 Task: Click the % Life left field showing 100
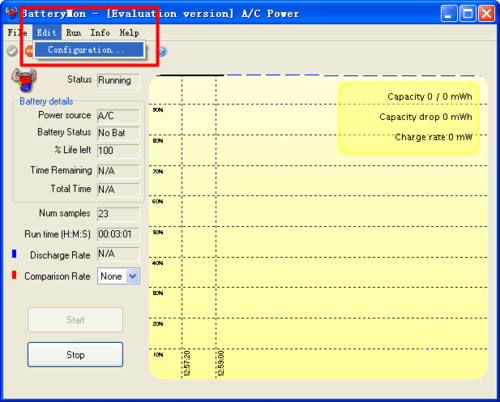click(x=118, y=151)
